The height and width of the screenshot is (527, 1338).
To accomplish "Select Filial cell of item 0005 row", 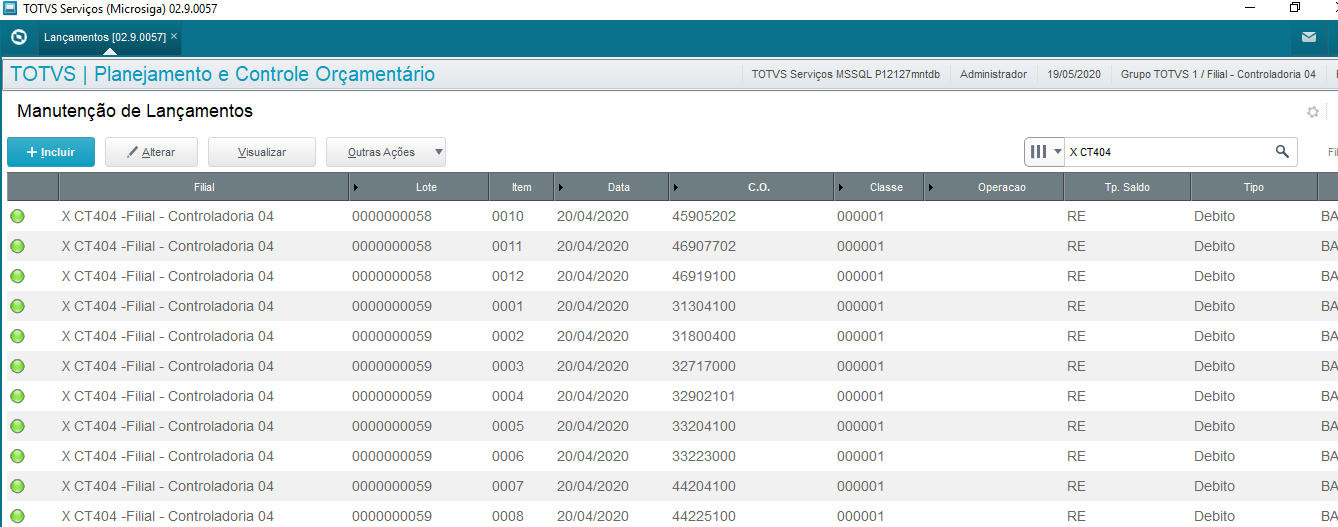I will pyautogui.click(x=167, y=426).
